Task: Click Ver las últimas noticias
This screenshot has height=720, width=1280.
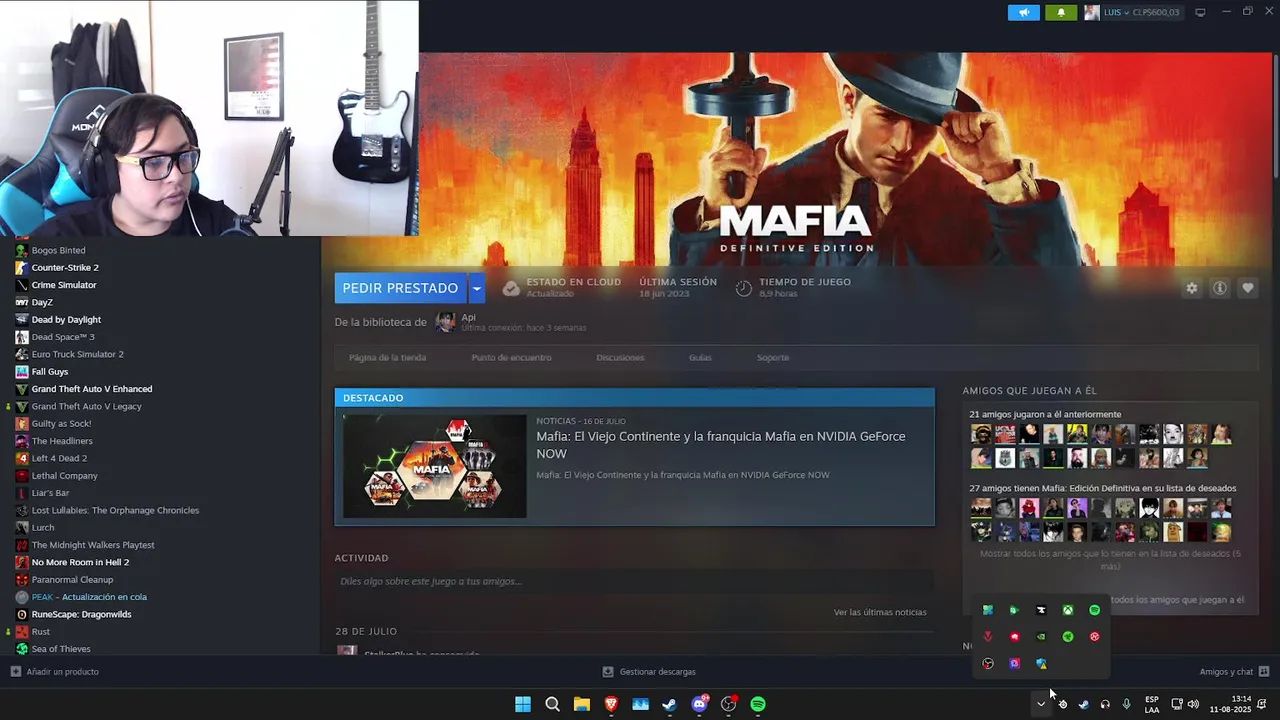Action: point(880,612)
